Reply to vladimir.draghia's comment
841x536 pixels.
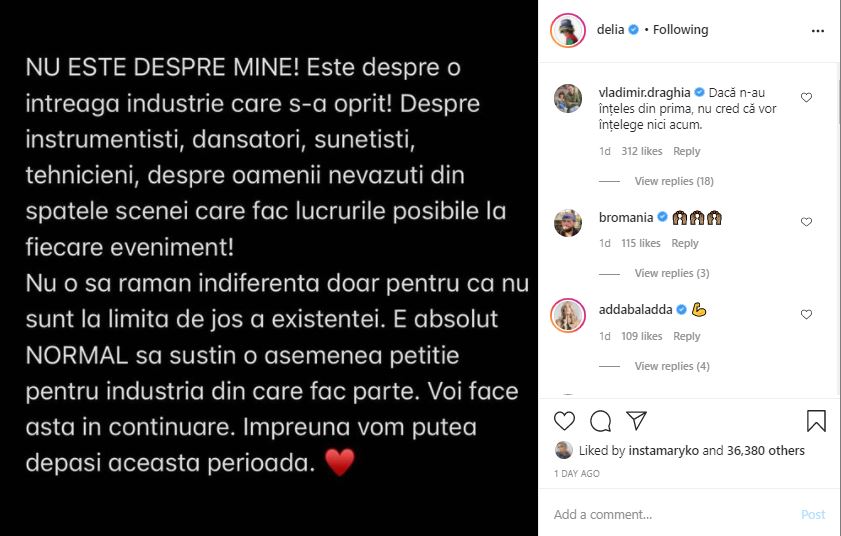pos(686,151)
